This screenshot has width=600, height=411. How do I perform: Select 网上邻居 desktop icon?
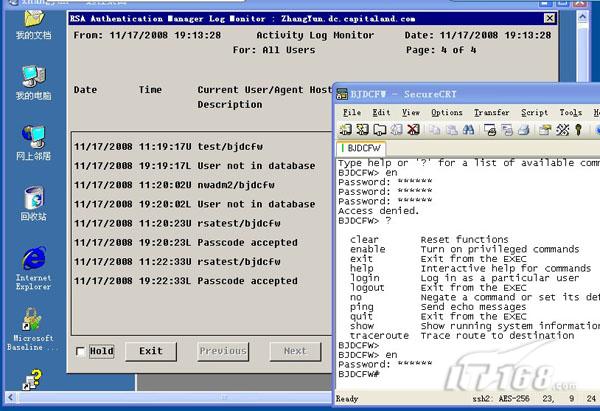tap(34, 143)
